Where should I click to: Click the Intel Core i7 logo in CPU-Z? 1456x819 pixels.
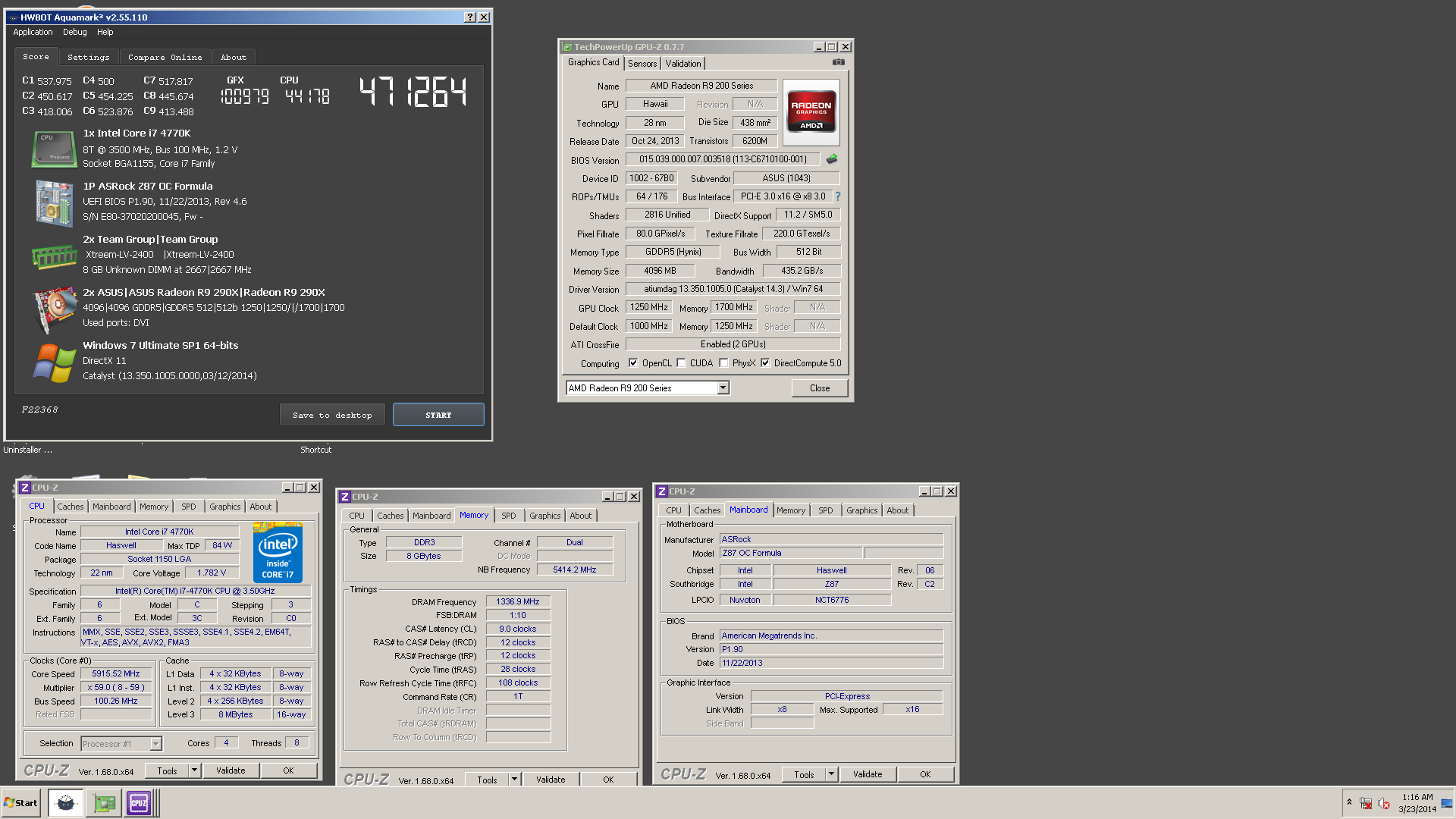(x=278, y=552)
